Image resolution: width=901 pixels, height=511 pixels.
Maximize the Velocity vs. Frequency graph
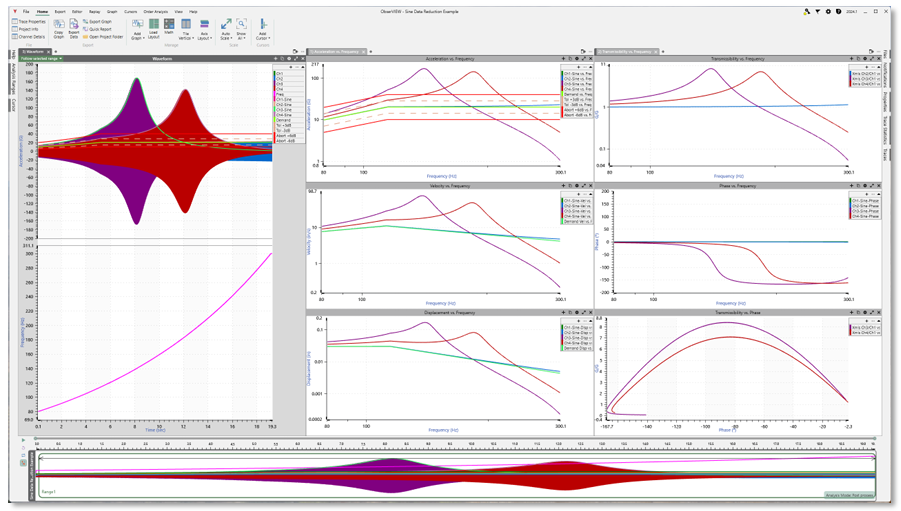(584, 186)
